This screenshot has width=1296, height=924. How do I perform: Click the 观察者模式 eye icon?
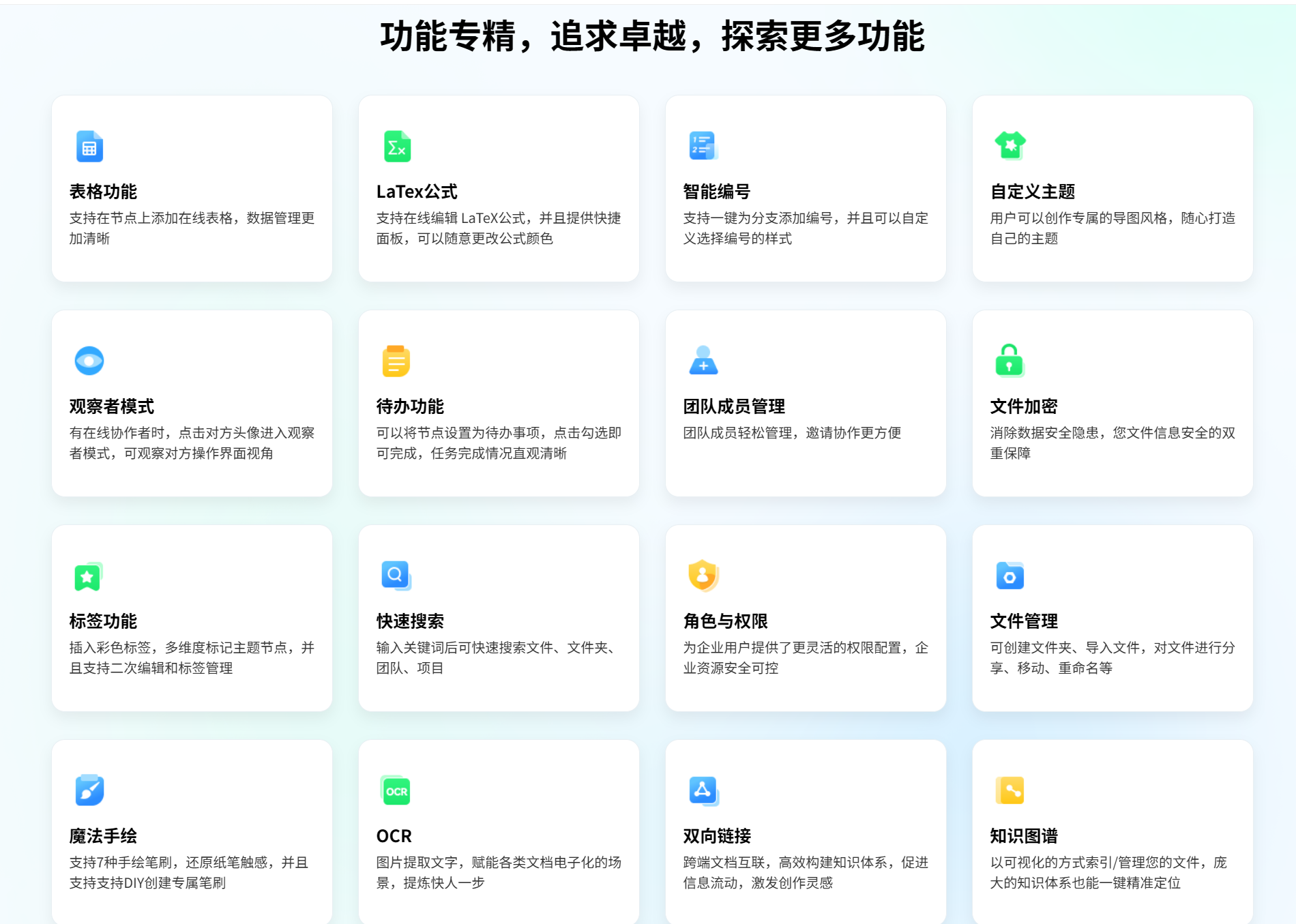89,361
